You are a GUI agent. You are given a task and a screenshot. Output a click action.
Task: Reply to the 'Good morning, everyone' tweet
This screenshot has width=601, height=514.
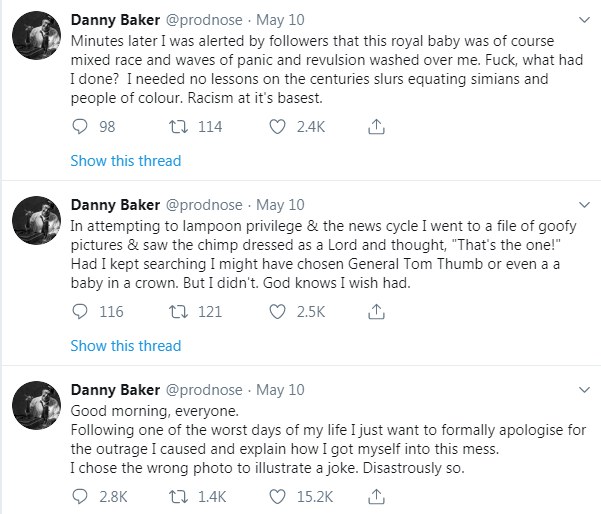(x=80, y=497)
